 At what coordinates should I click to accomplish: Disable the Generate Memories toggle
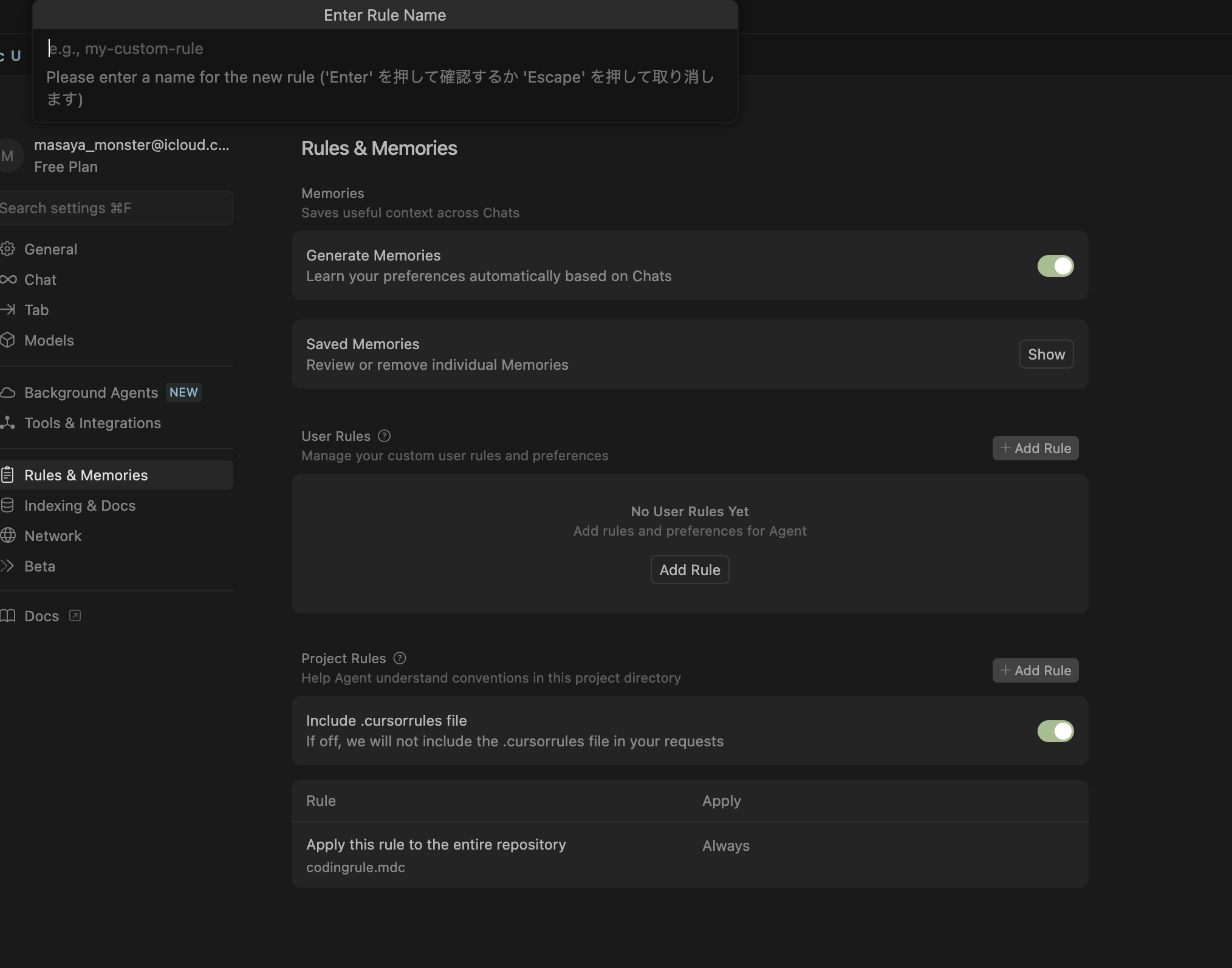click(1055, 266)
